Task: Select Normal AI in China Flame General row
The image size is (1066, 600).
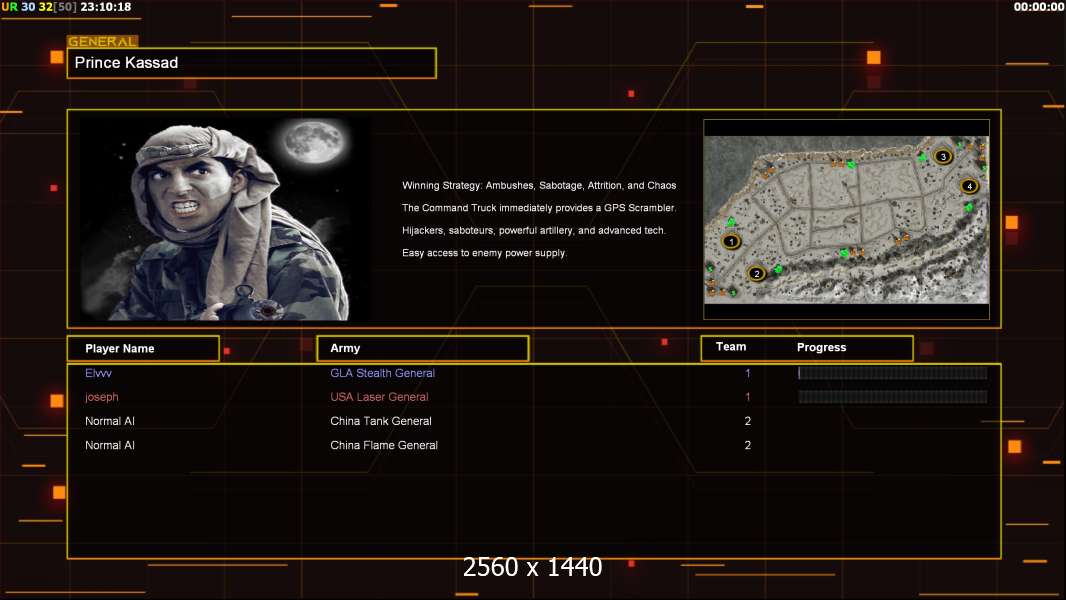Action: (x=109, y=445)
